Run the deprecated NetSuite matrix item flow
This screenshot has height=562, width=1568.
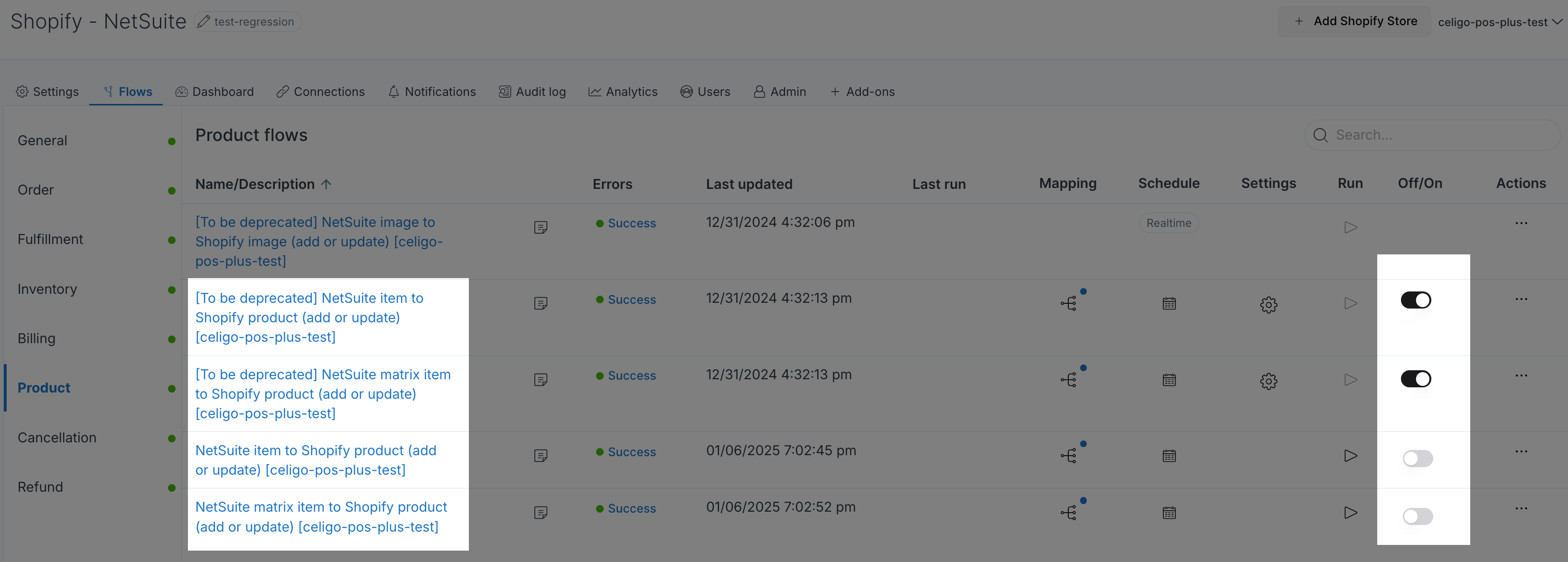(x=1351, y=380)
